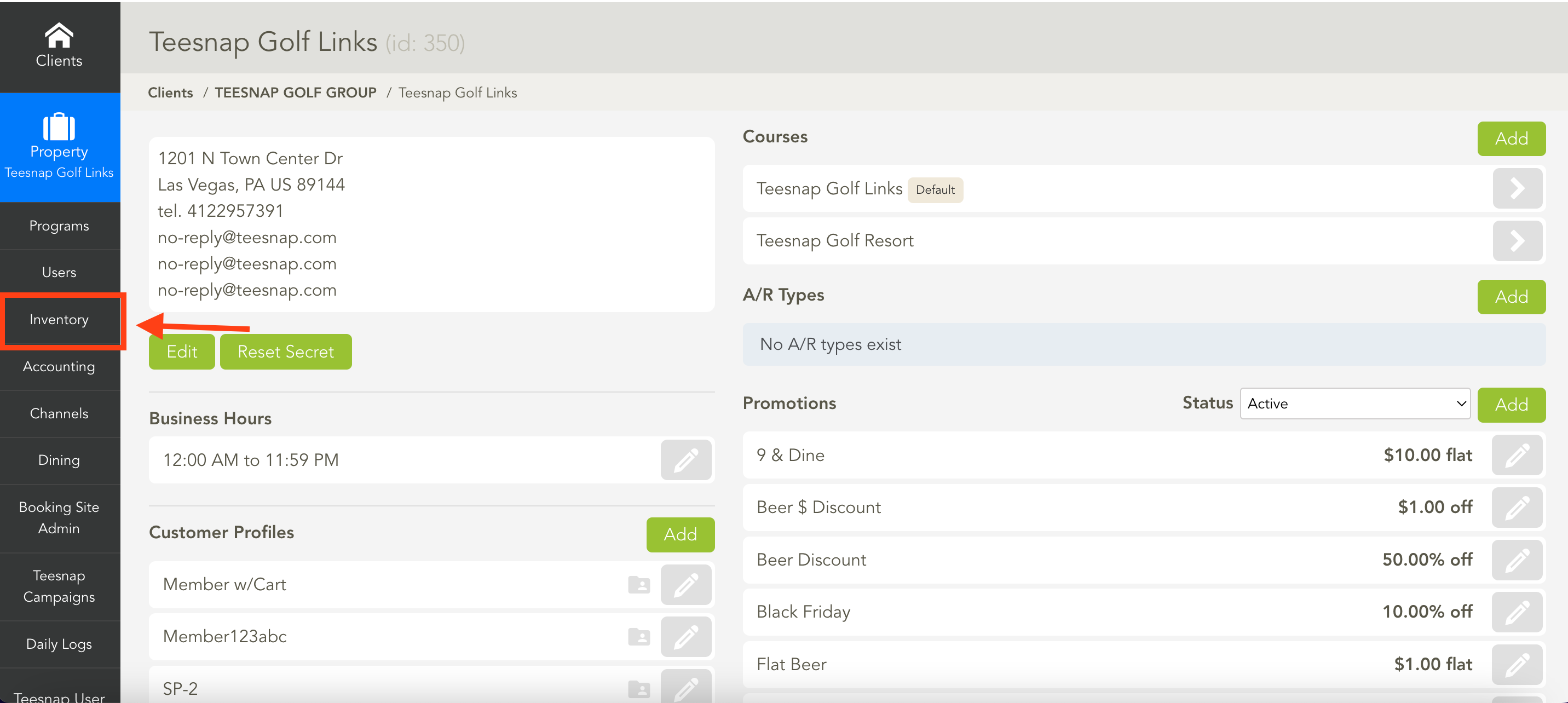Edit the SP-2 customer profile

[686, 687]
